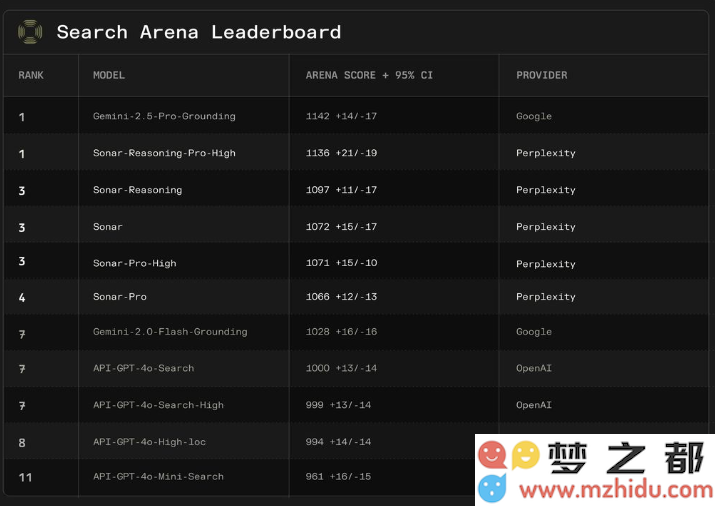
Task: Click rank 8 in API-GPT-4o-High-loc row
Action: pos(22,443)
